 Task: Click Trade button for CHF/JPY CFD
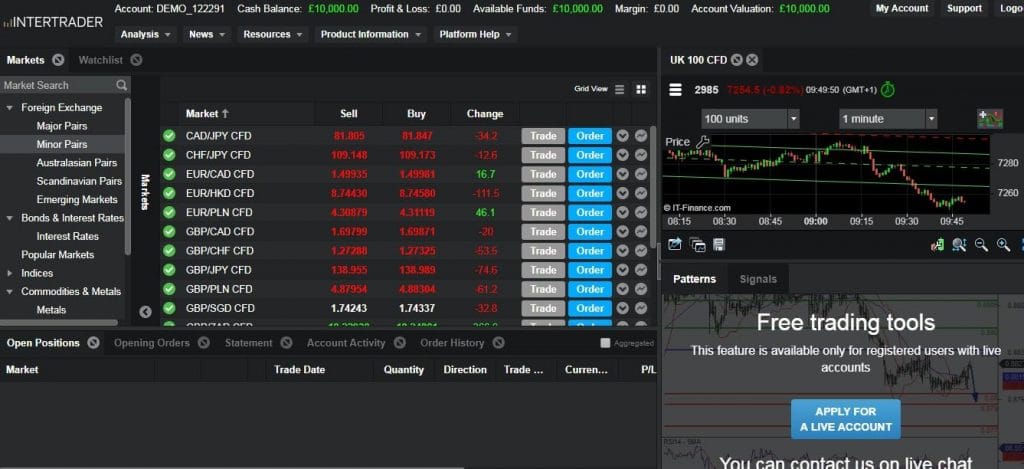tap(543, 155)
